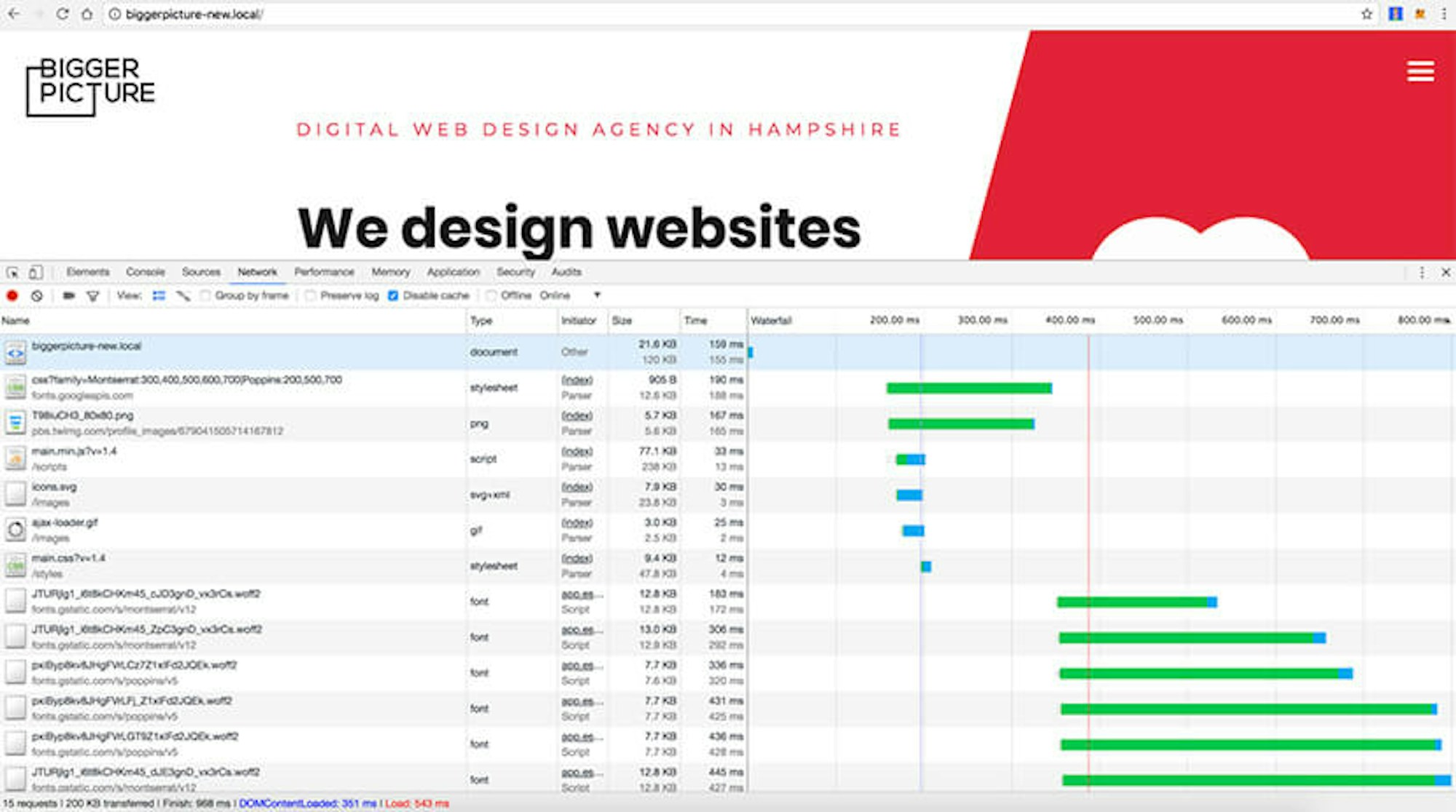This screenshot has height=812, width=1456.
Task: Open the website hamburger menu
Action: (1420, 71)
